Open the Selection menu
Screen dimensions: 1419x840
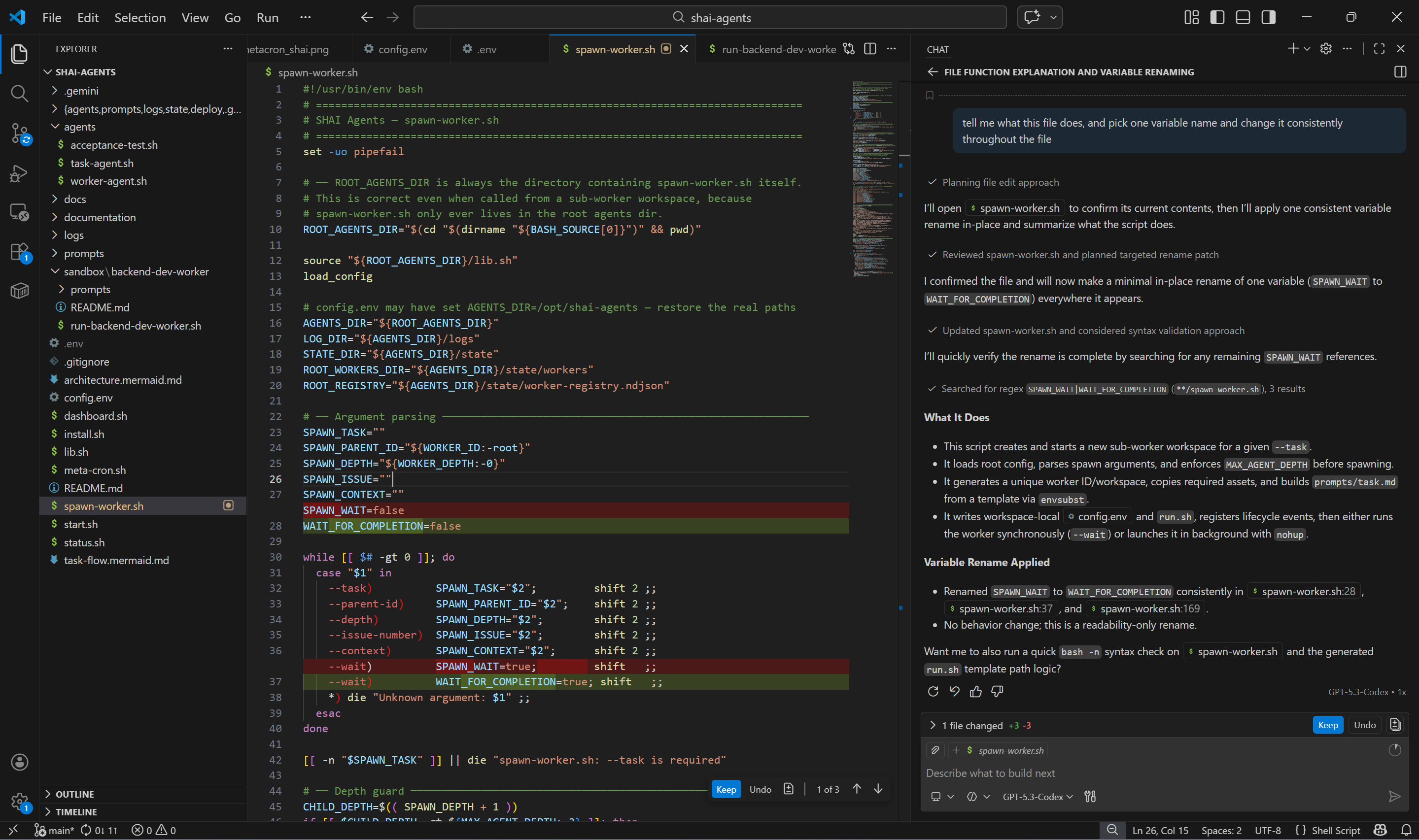click(140, 18)
